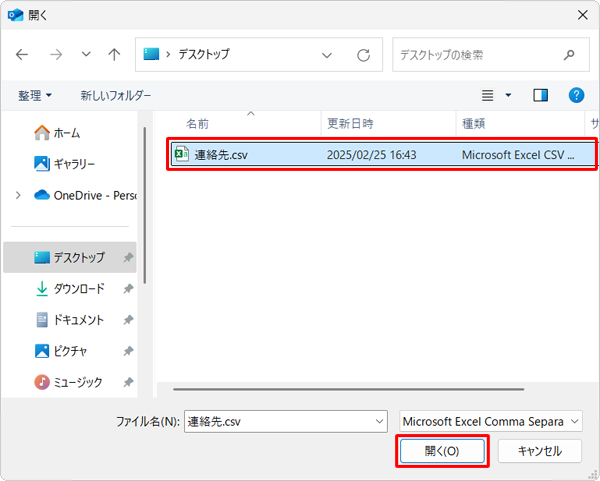Go up one folder level

click(114, 55)
